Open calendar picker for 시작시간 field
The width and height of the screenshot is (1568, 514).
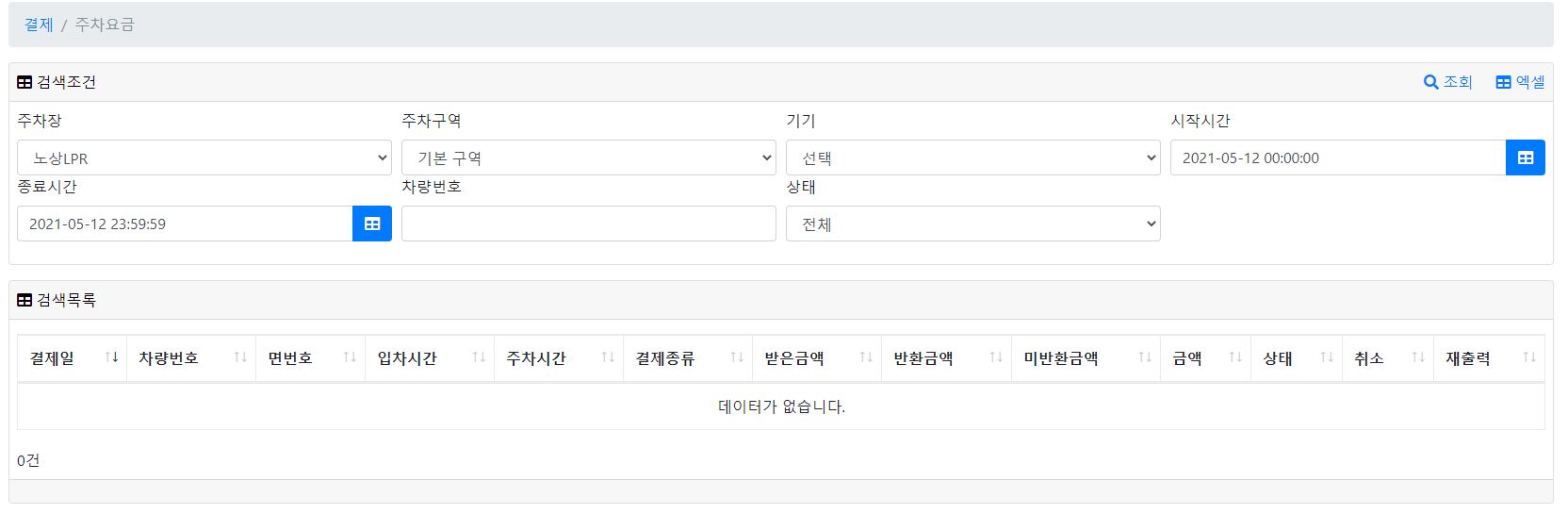(1526, 158)
